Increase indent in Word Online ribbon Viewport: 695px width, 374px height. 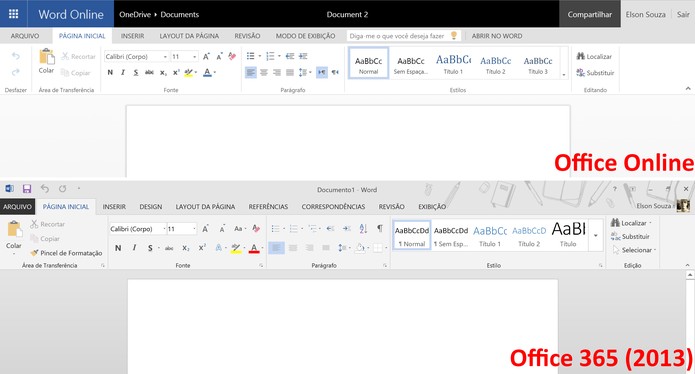coord(303,56)
